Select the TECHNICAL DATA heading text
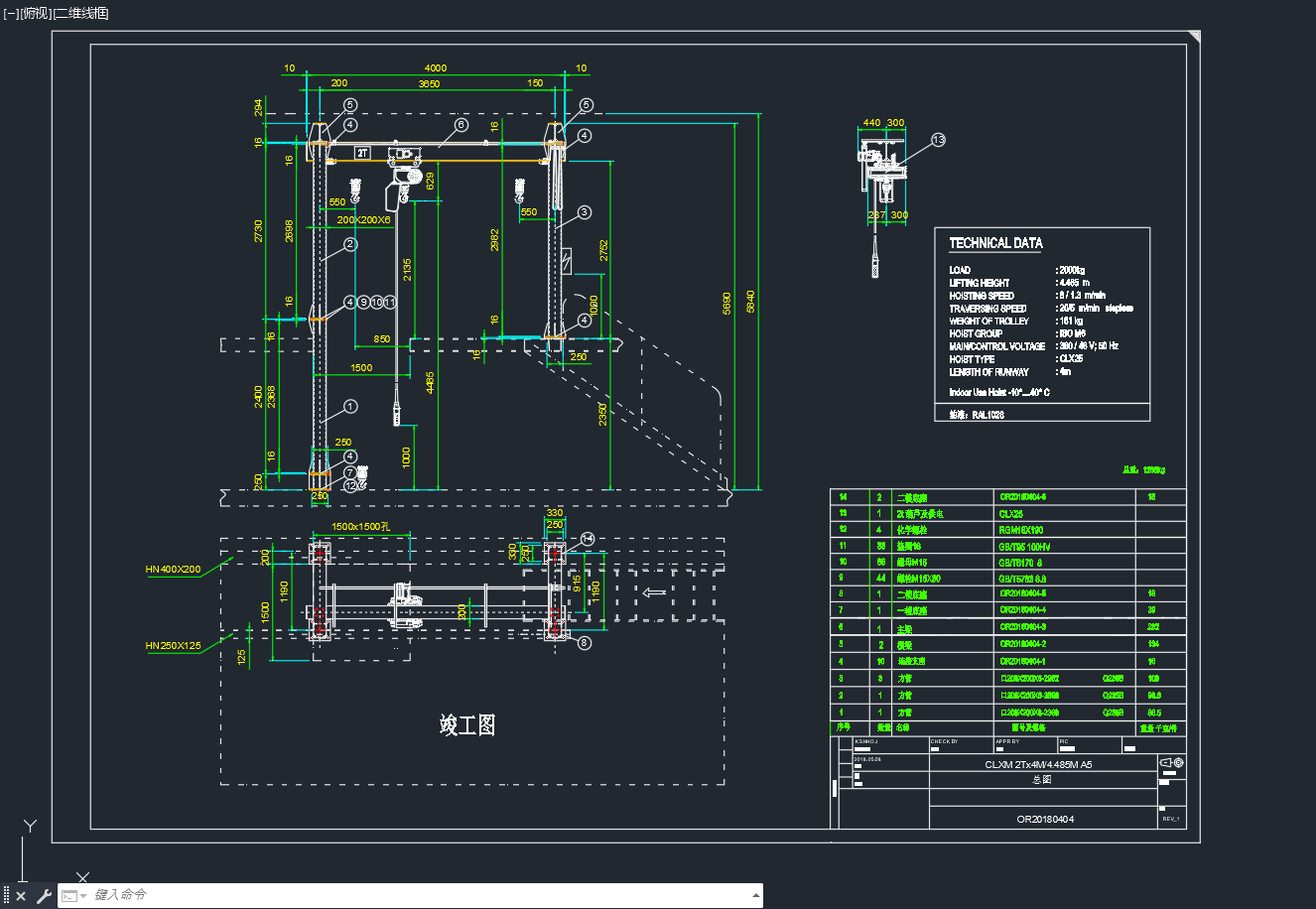 (995, 243)
